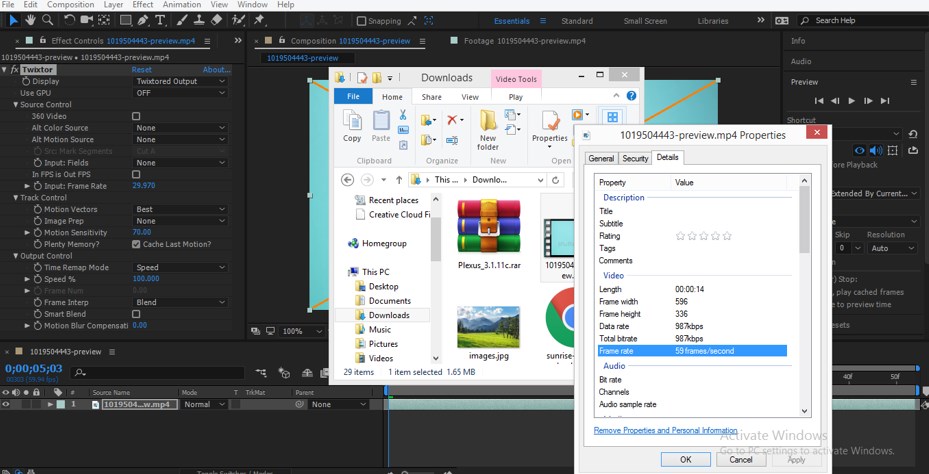
Task: Select the Clone Stamp tool
Action: (198, 20)
